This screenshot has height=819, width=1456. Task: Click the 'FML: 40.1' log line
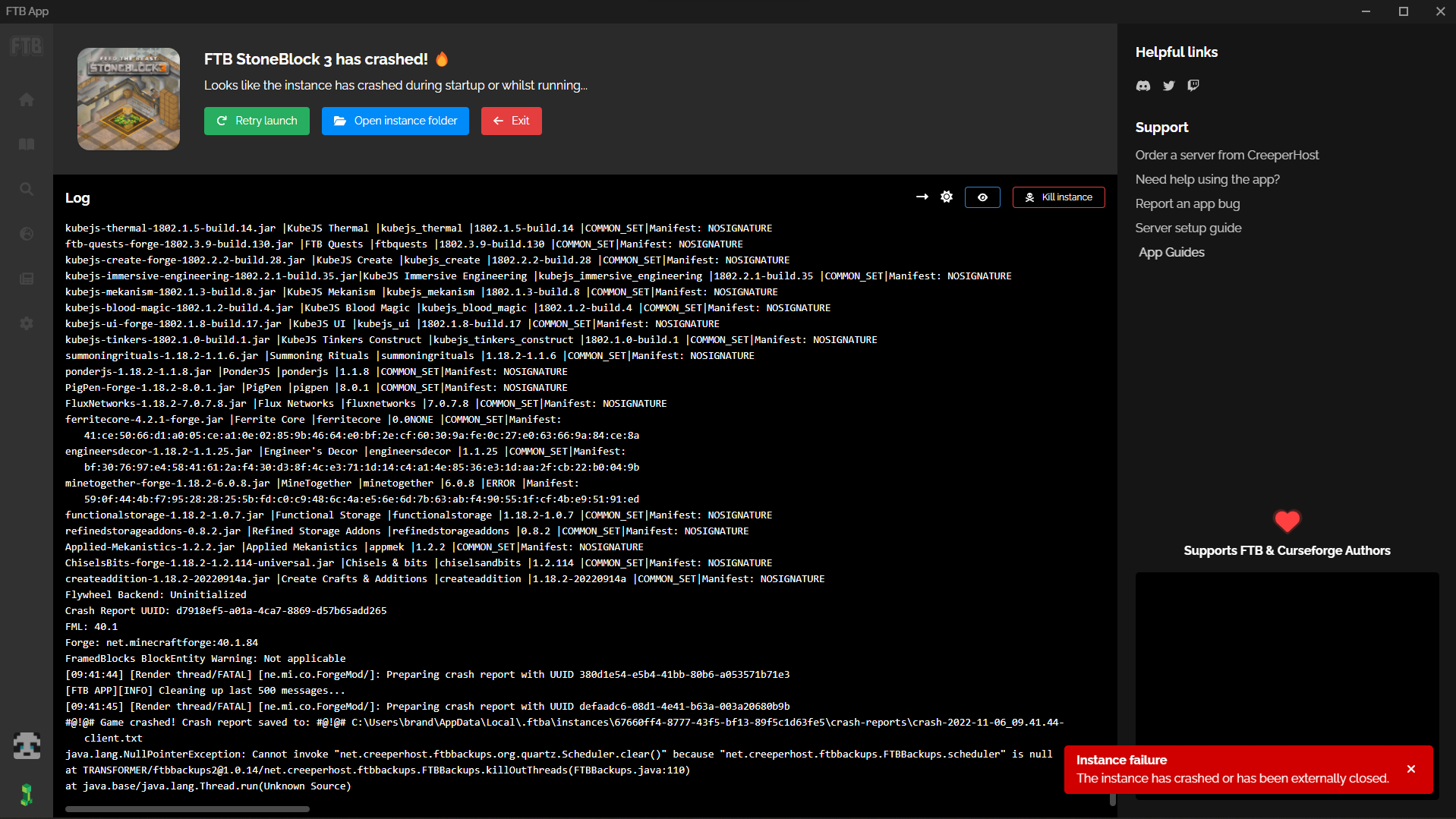(x=91, y=626)
